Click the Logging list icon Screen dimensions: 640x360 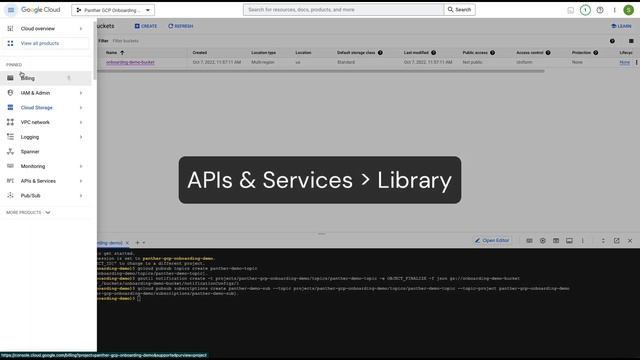click(x=10, y=137)
